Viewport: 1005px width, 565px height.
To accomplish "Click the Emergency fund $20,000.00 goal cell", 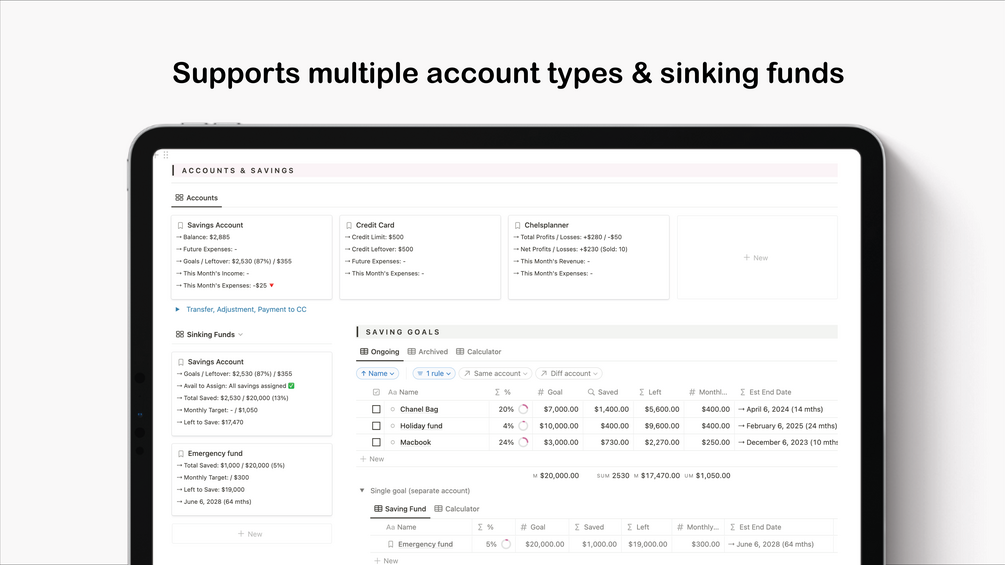I will [x=545, y=545].
